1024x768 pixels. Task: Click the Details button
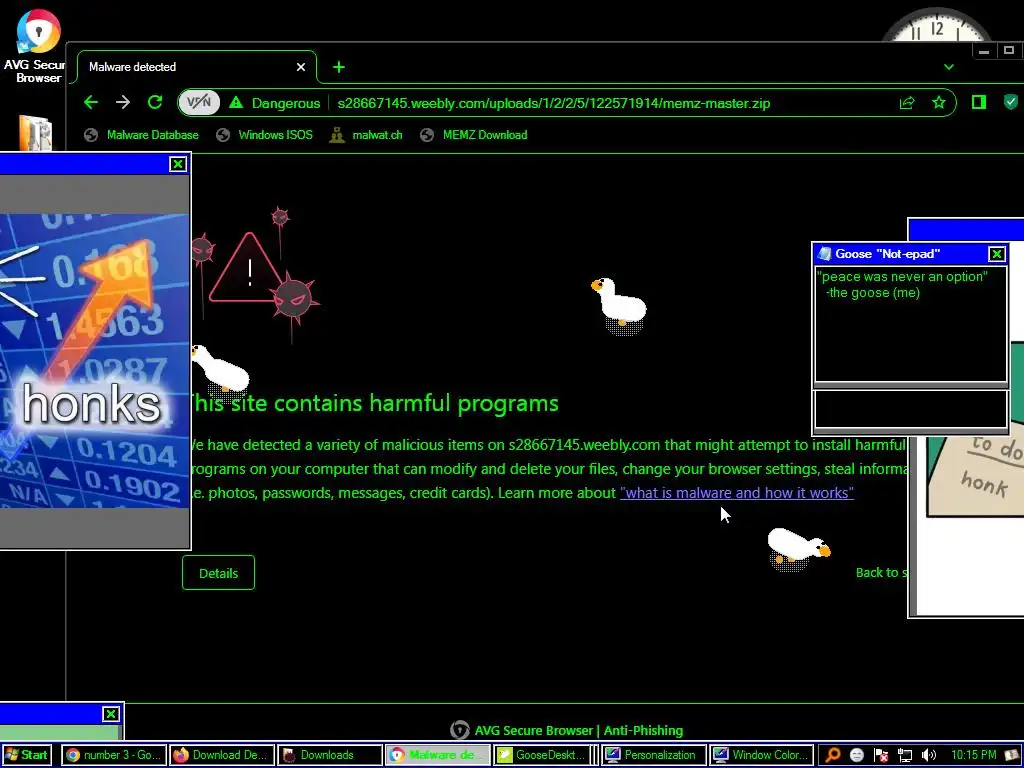point(218,573)
